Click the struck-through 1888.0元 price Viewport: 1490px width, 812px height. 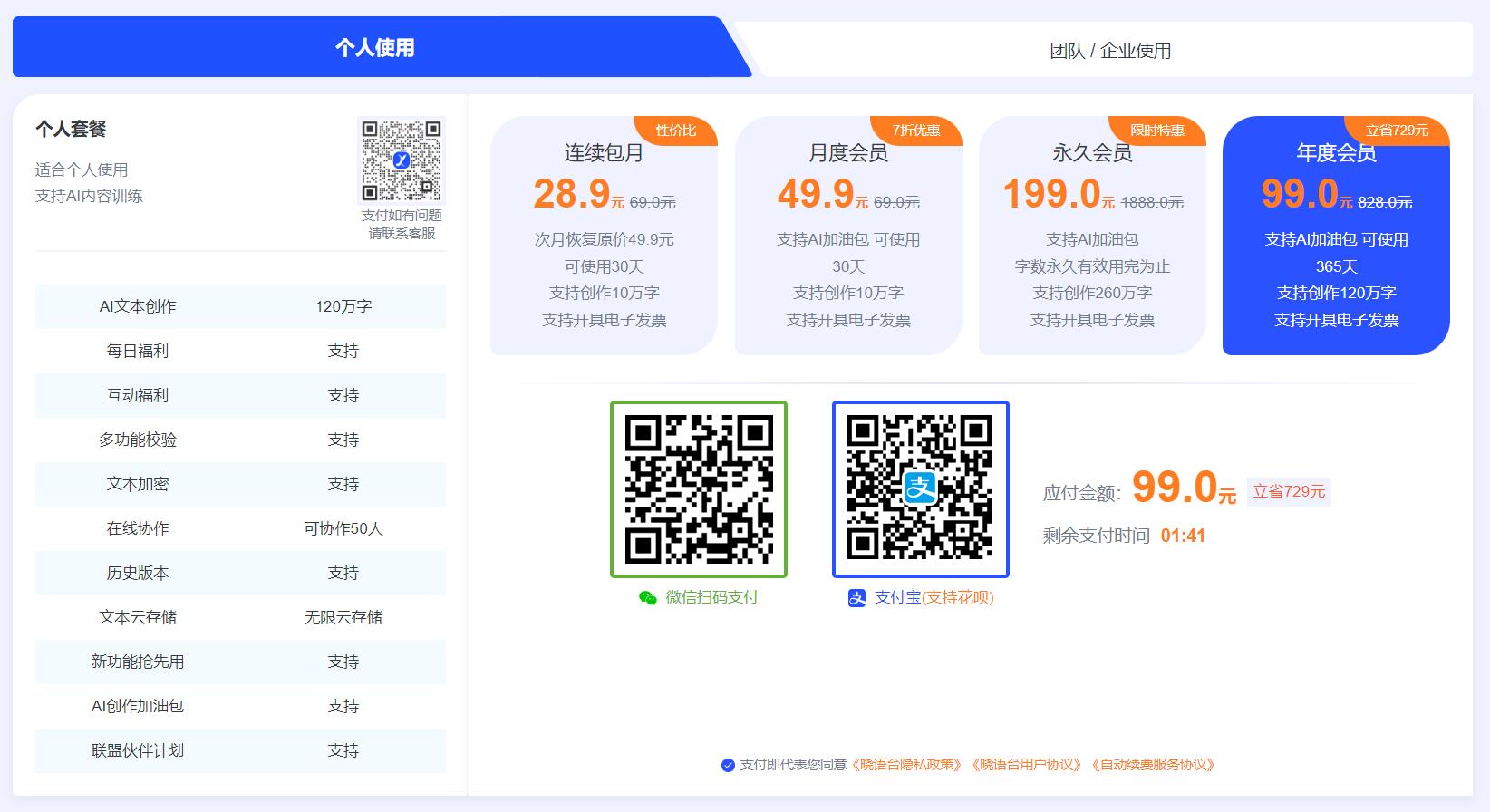coord(1152,202)
